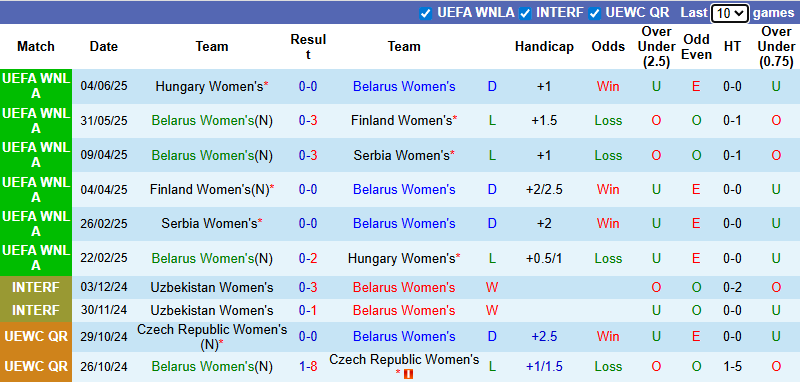
Task: Click the Odd Even column header
Action: coord(696,47)
